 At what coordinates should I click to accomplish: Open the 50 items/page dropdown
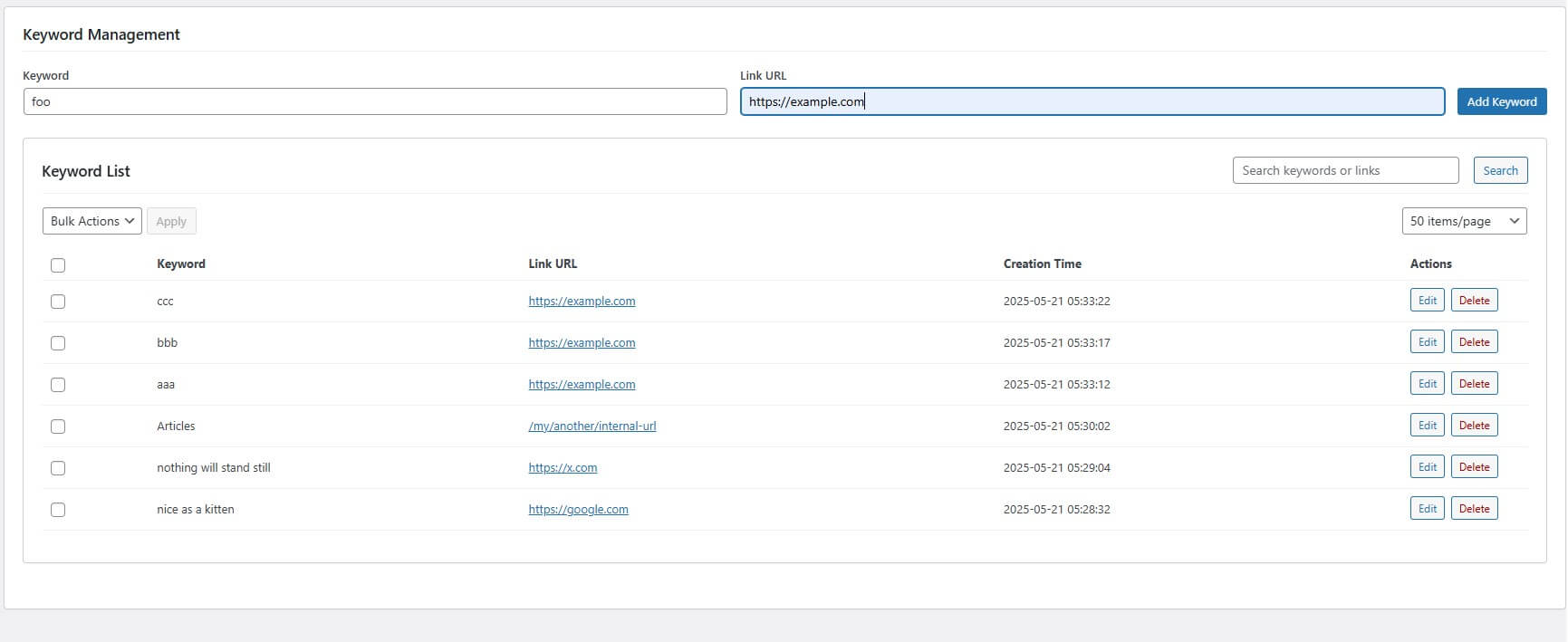(x=1464, y=221)
